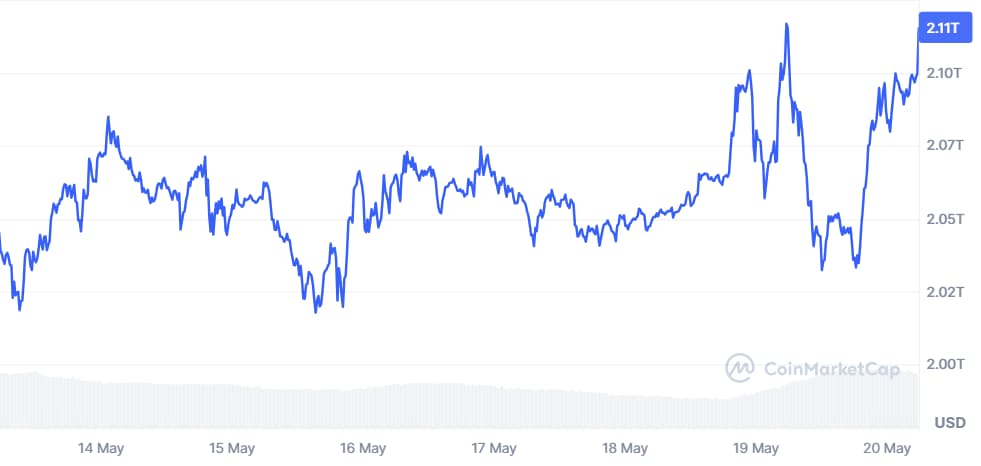This screenshot has width=981, height=466.
Task: Click the 2.02T y-axis label
Action: [943, 292]
